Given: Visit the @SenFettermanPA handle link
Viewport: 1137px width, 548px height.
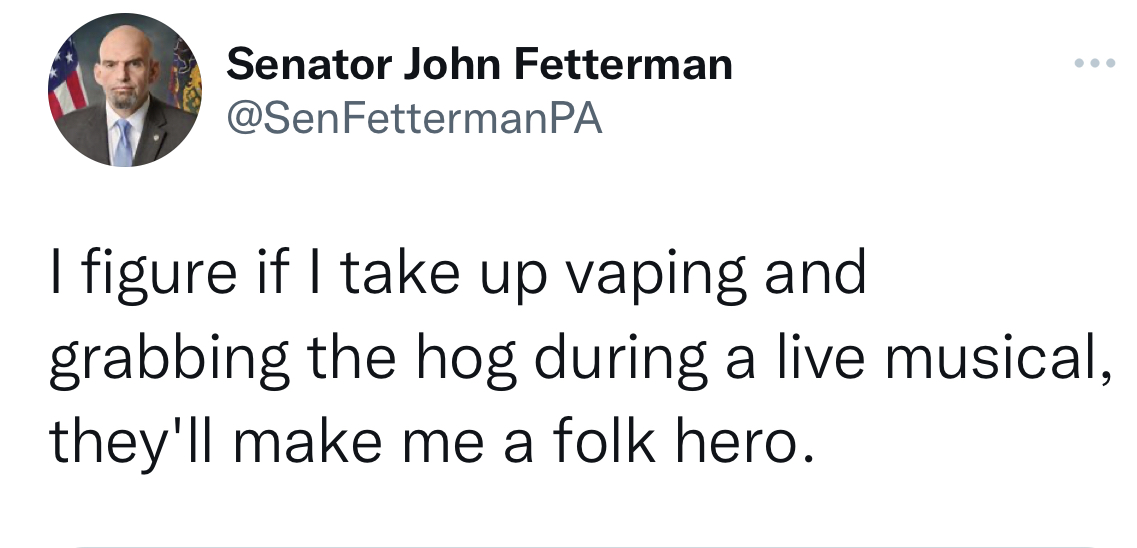Looking at the screenshot, I should pyautogui.click(x=415, y=120).
